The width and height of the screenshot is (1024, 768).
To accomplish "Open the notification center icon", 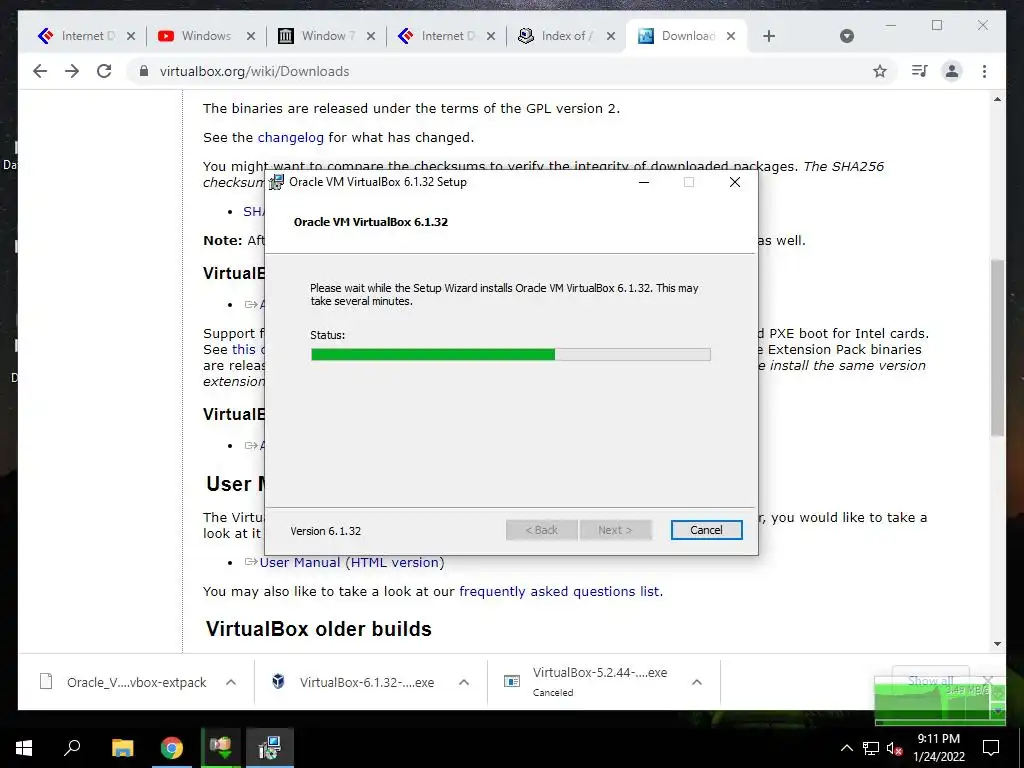I will [x=991, y=748].
